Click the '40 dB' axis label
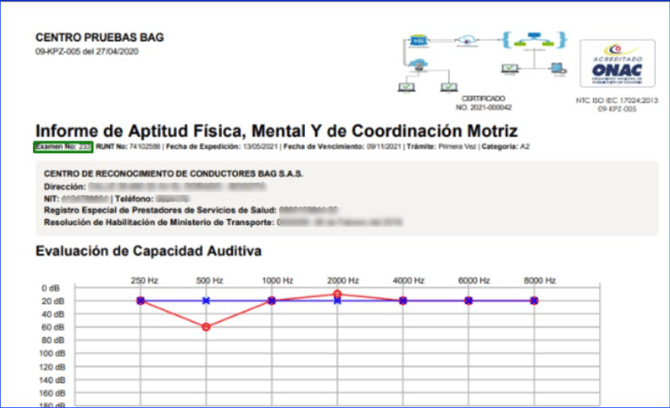The image size is (670, 408). tap(53, 314)
